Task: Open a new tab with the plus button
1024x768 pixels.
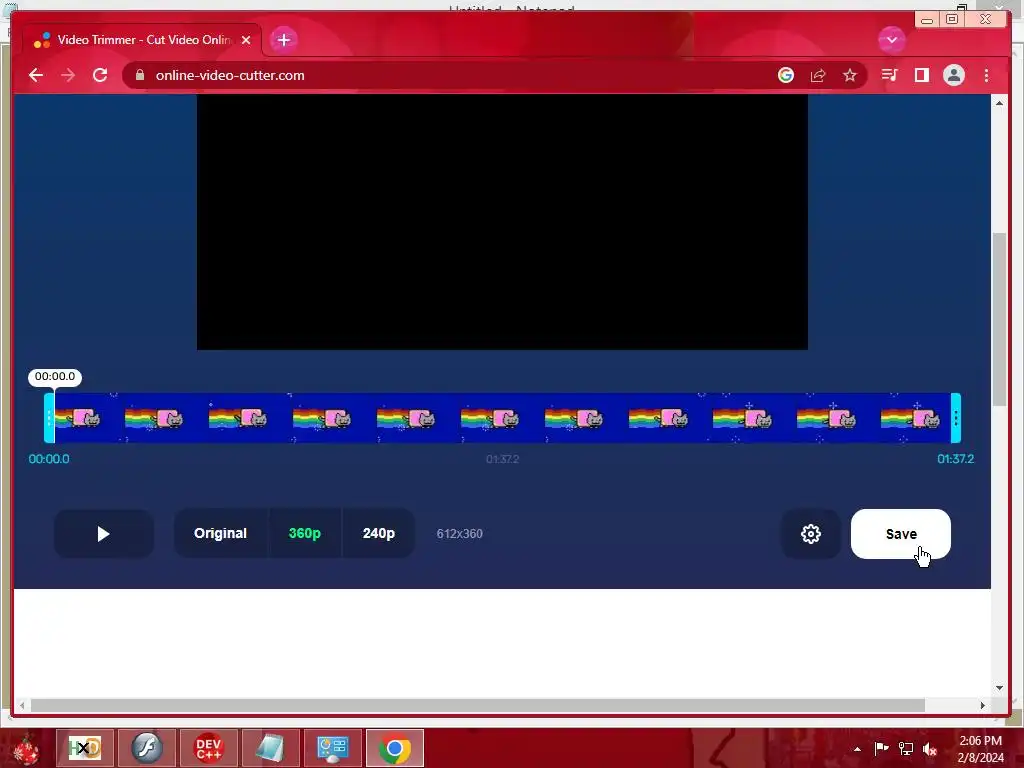Action: coord(283,40)
